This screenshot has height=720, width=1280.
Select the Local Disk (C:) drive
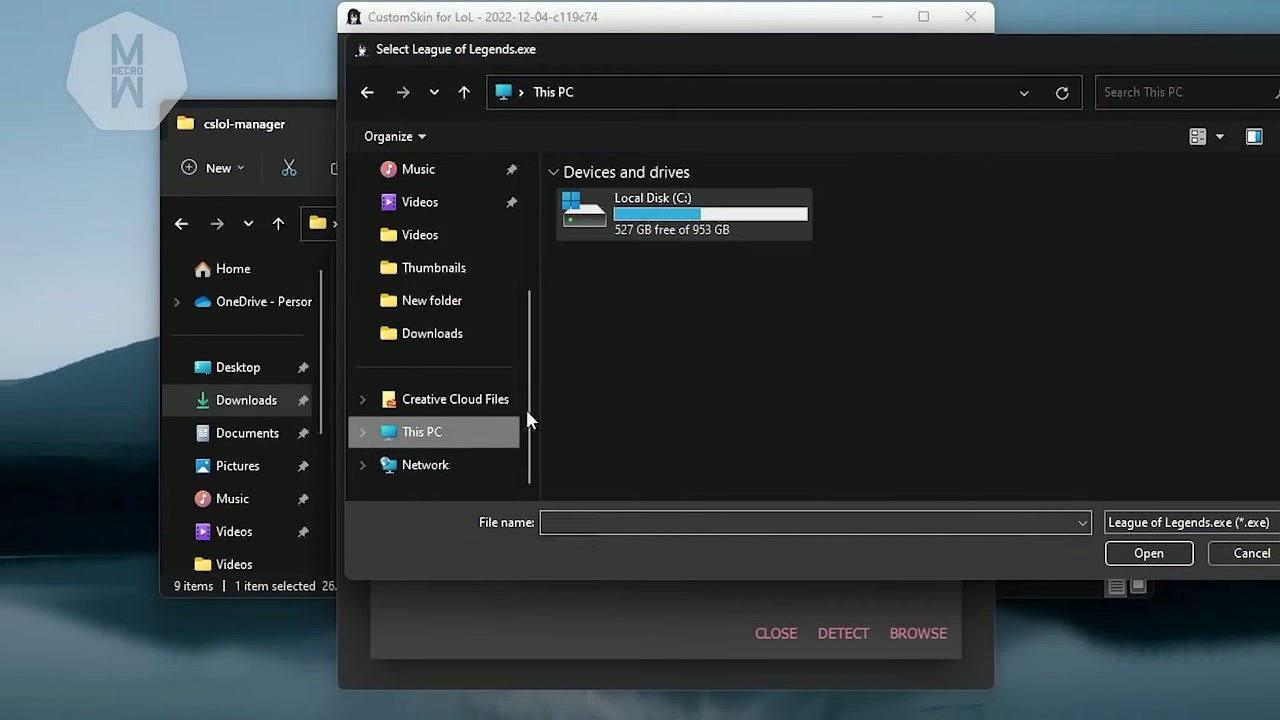click(685, 214)
